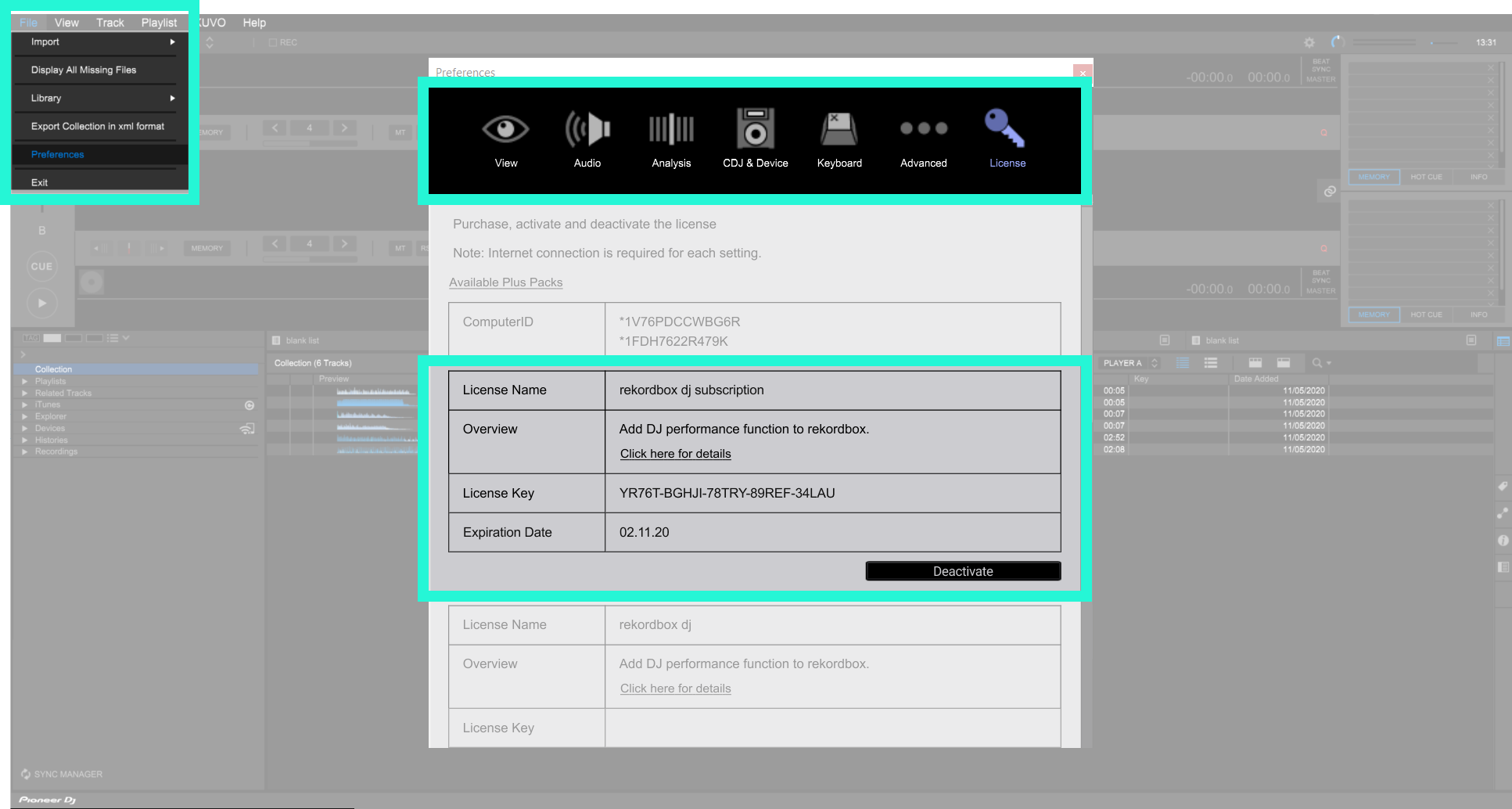This screenshot has height=809, width=1512.
Task: Expand the Recordings tree item
Action: tap(25, 452)
